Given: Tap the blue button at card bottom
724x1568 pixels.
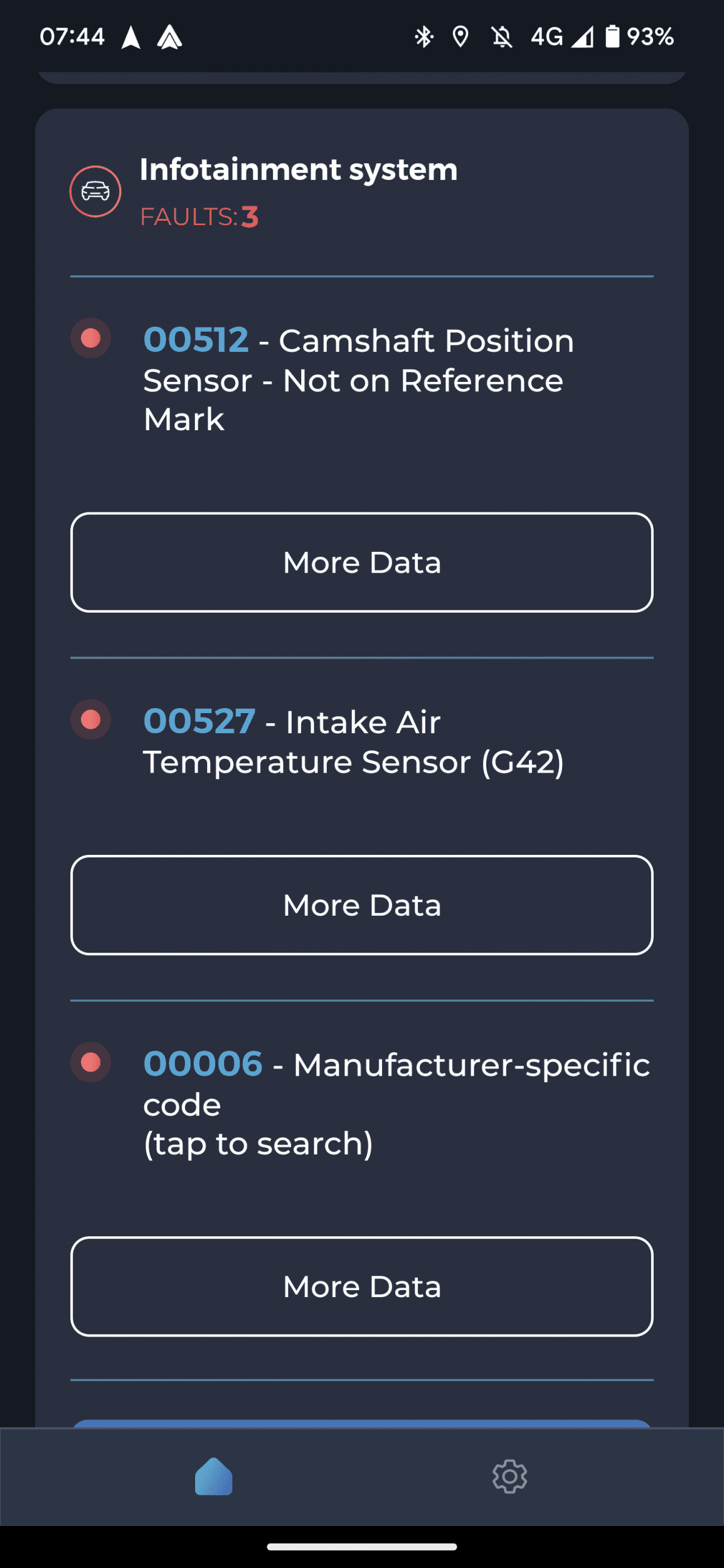Looking at the screenshot, I should 362,1422.
